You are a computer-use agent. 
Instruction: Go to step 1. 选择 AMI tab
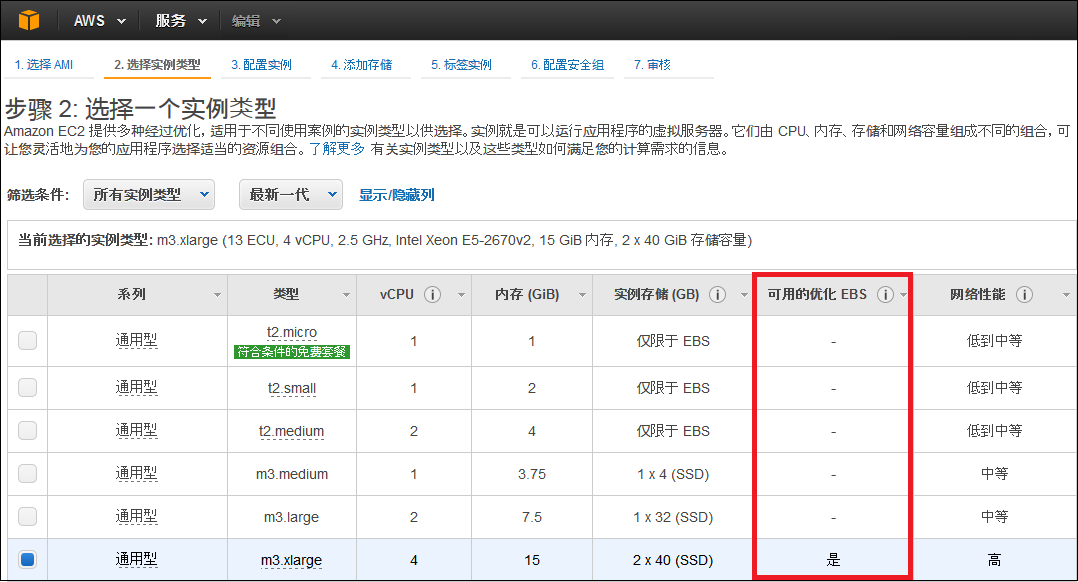coord(43,65)
